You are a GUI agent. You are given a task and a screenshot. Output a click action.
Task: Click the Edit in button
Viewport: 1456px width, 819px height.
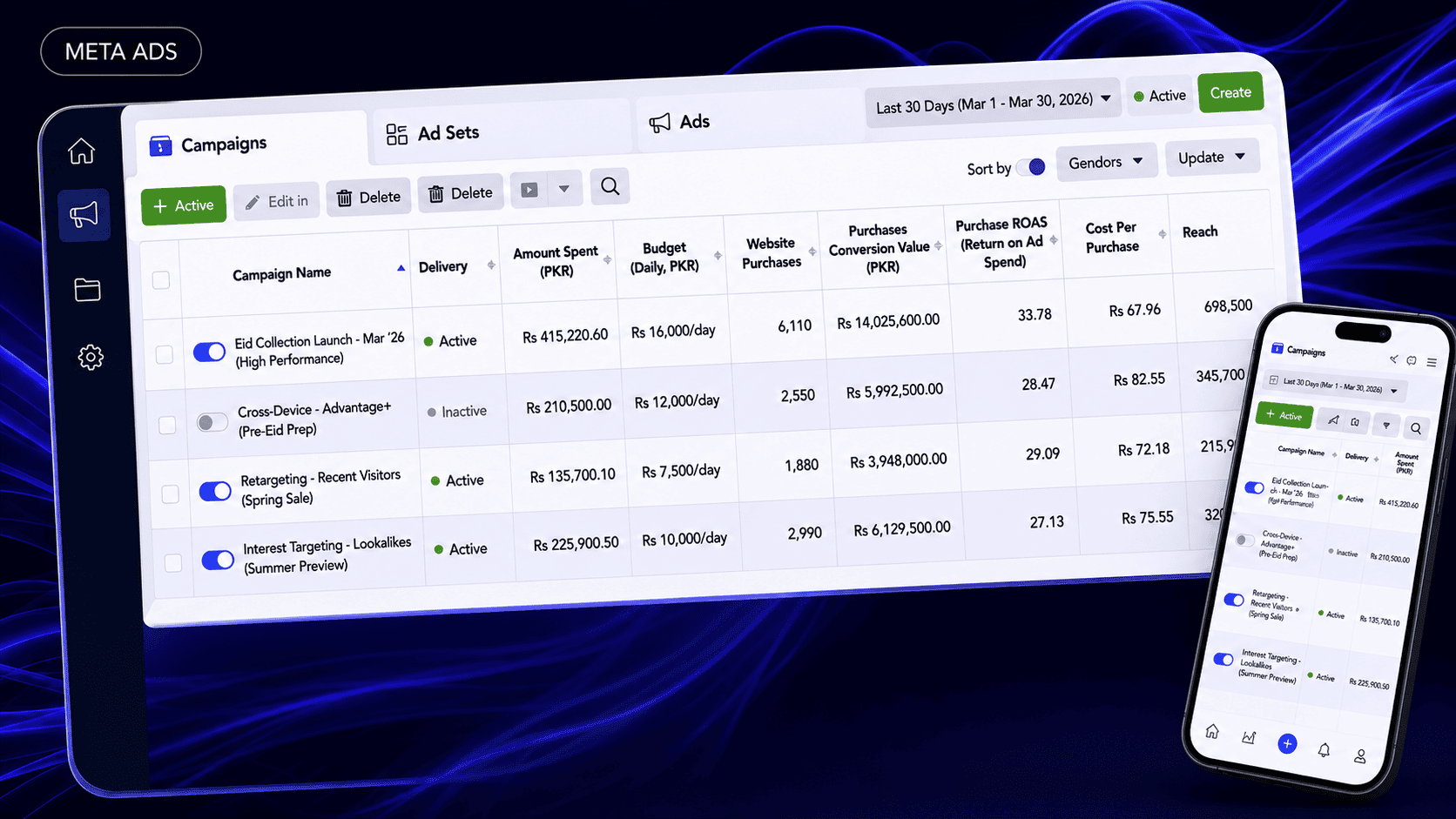point(277,202)
